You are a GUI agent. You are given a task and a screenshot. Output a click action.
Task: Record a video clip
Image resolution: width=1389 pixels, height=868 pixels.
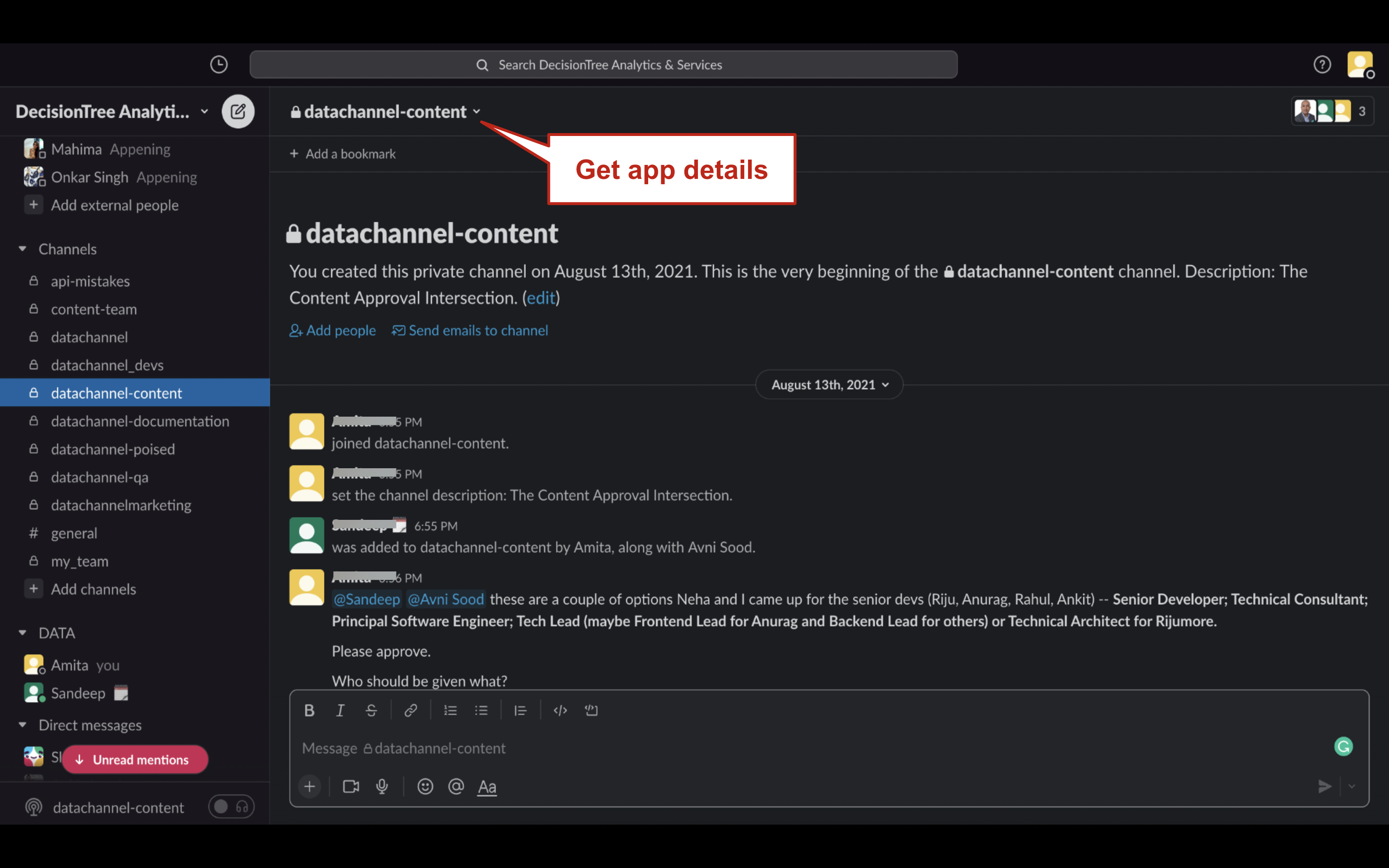pos(351,787)
